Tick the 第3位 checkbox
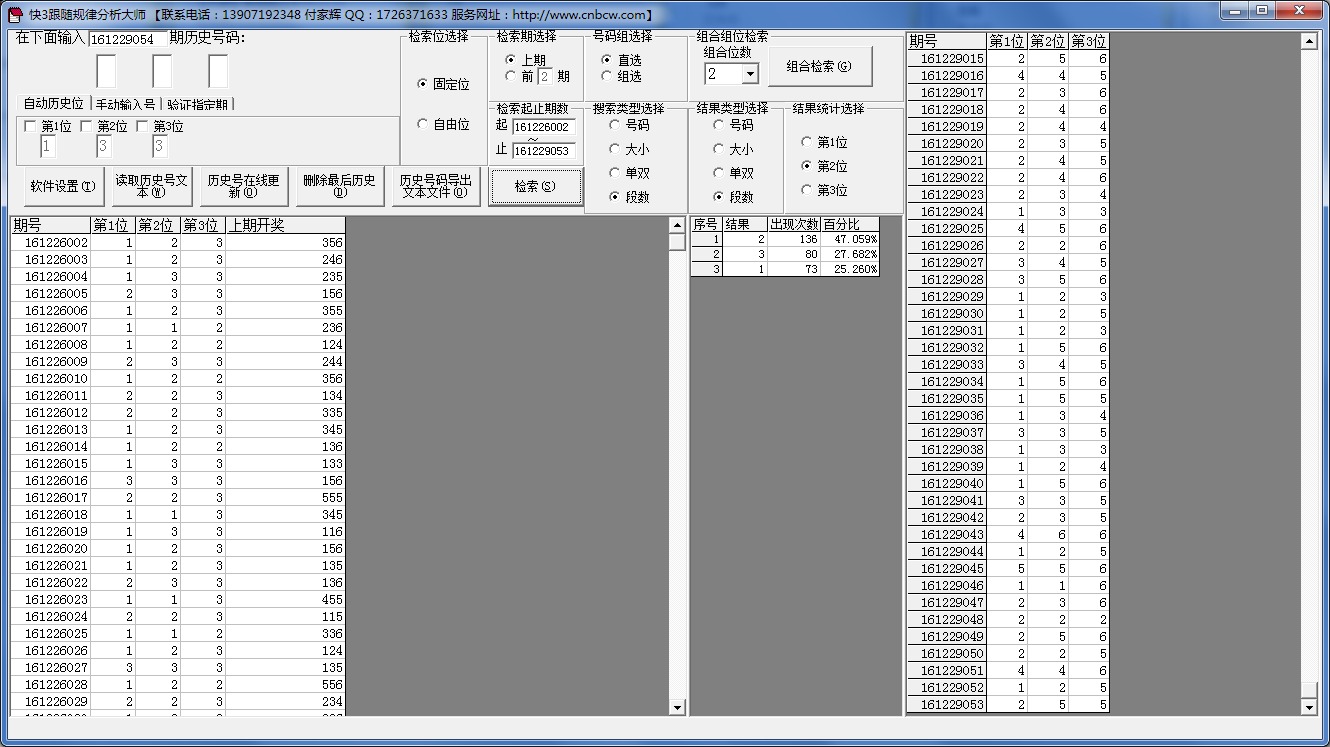1330x747 pixels. [142, 127]
